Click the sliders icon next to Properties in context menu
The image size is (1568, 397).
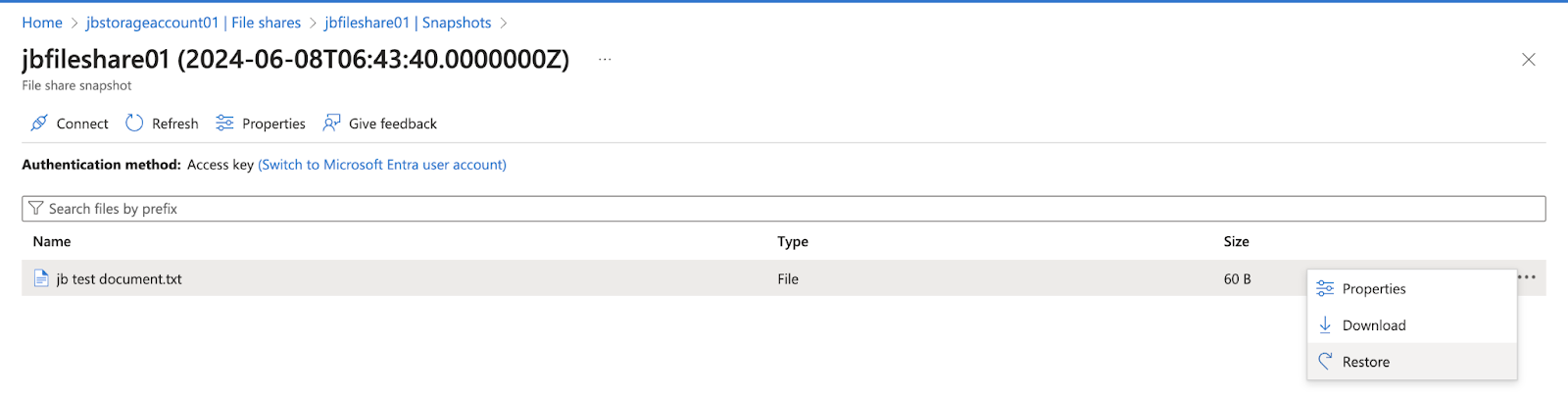pyautogui.click(x=1325, y=288)
